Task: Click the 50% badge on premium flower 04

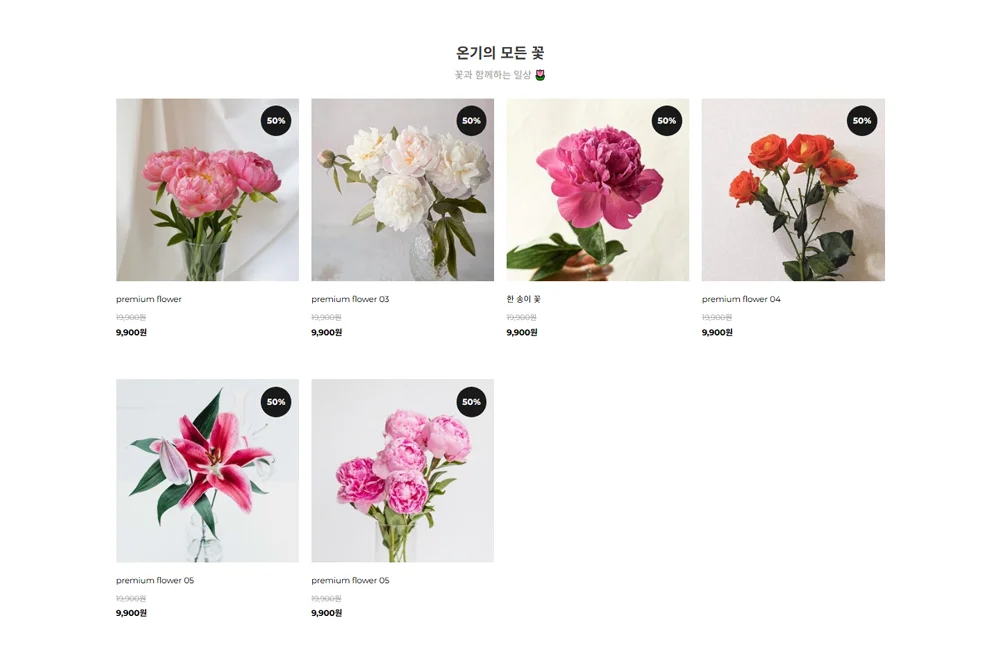Action: pos(862,121)
